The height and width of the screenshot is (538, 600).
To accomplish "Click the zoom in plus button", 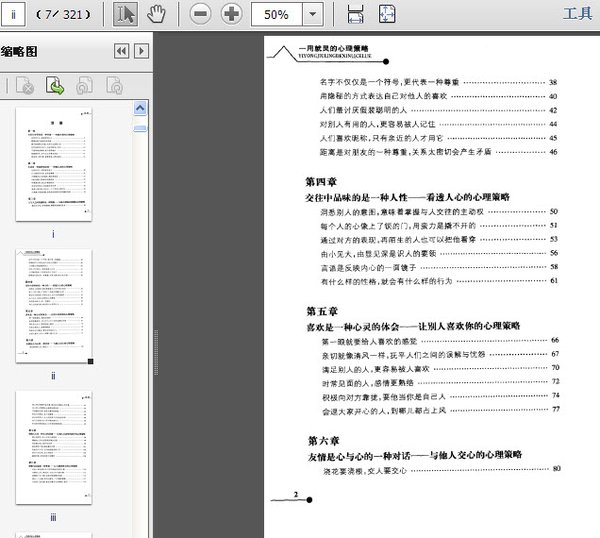I will click(231, 14).
